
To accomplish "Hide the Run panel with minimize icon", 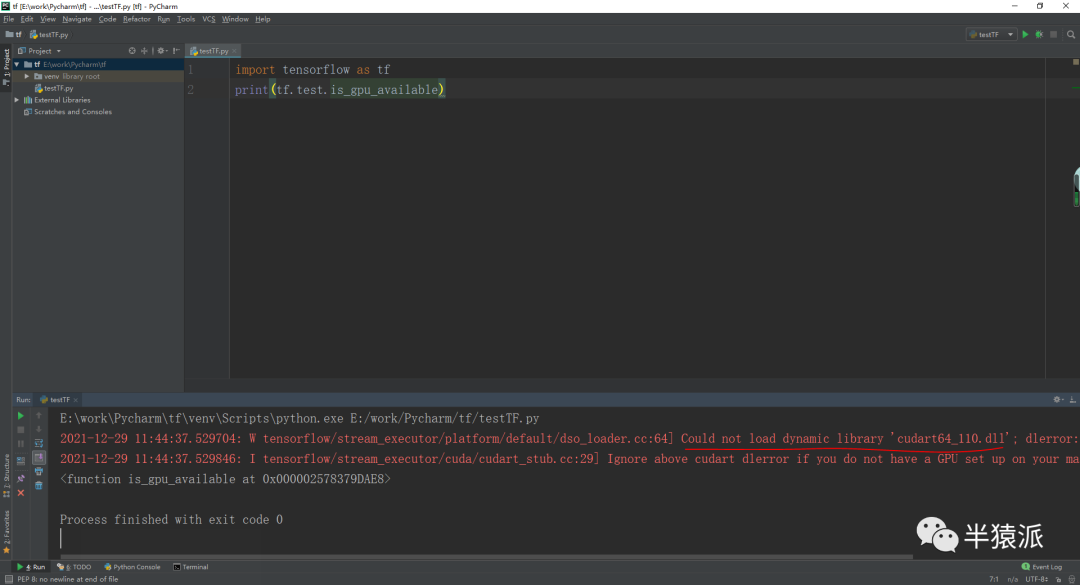I will coord(1072,400).
